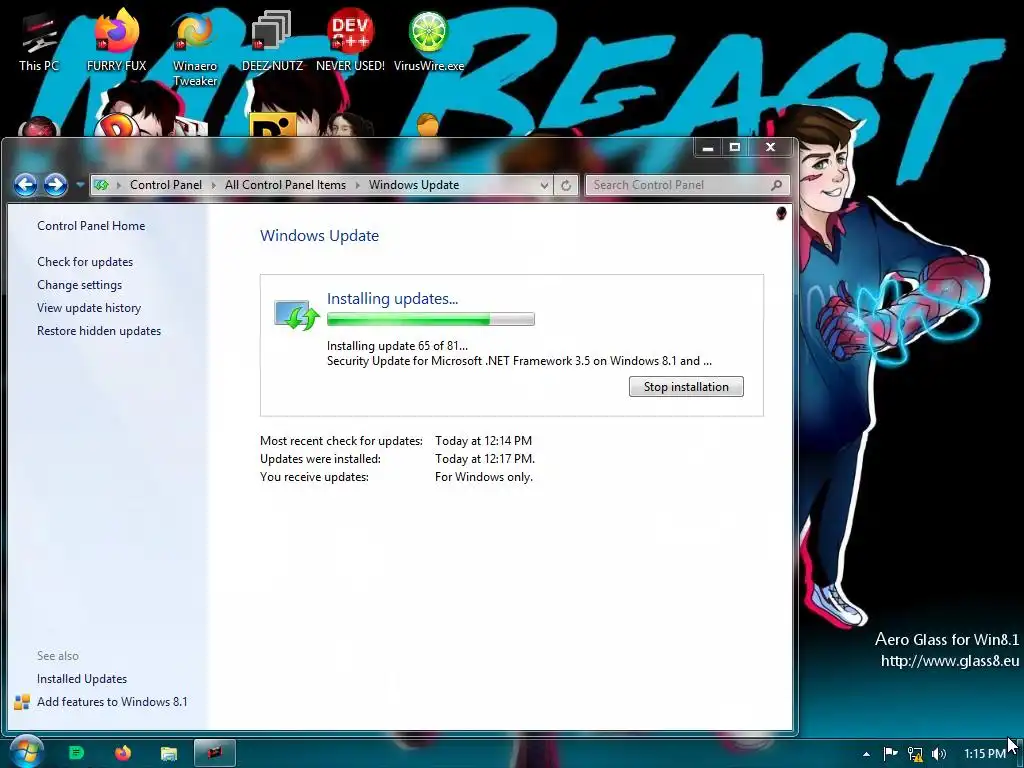This screenshot has height=768, width=1024.
Task: Click the search magnifier icon
Action: pos(776,185)
